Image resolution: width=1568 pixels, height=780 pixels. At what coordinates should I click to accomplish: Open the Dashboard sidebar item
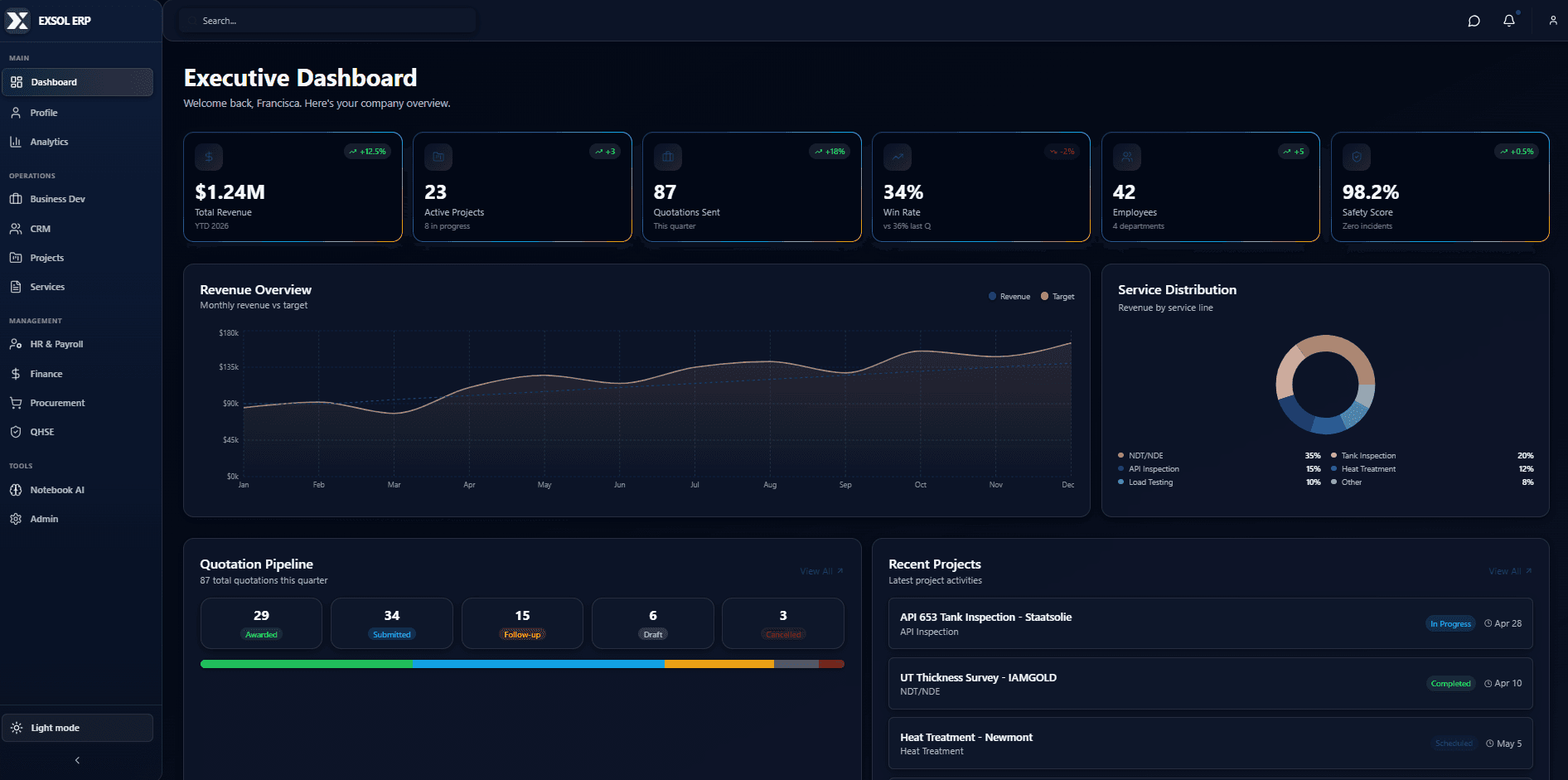[x=77, y=82]
